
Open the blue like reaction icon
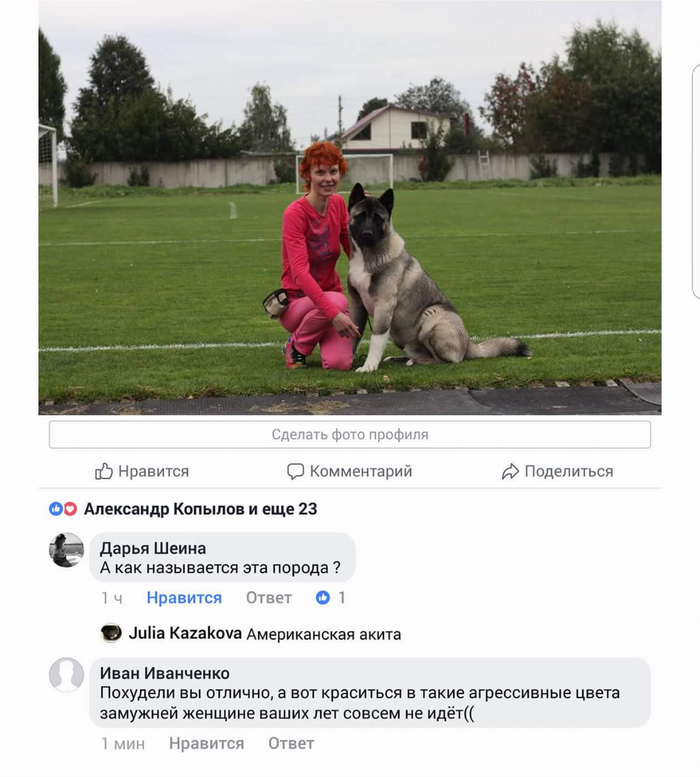55,509
